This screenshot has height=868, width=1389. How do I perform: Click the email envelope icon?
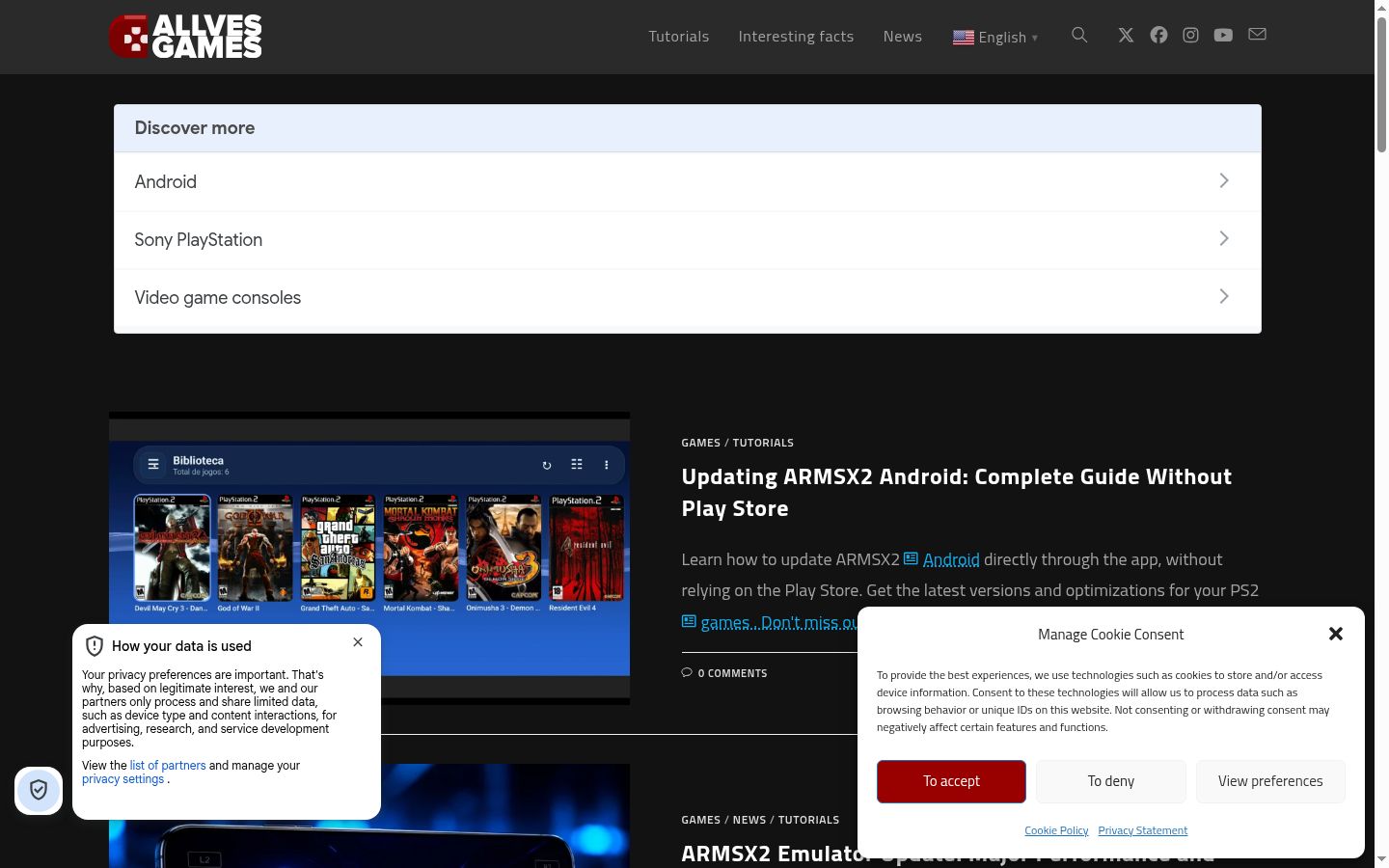(x=1257, y=35)
